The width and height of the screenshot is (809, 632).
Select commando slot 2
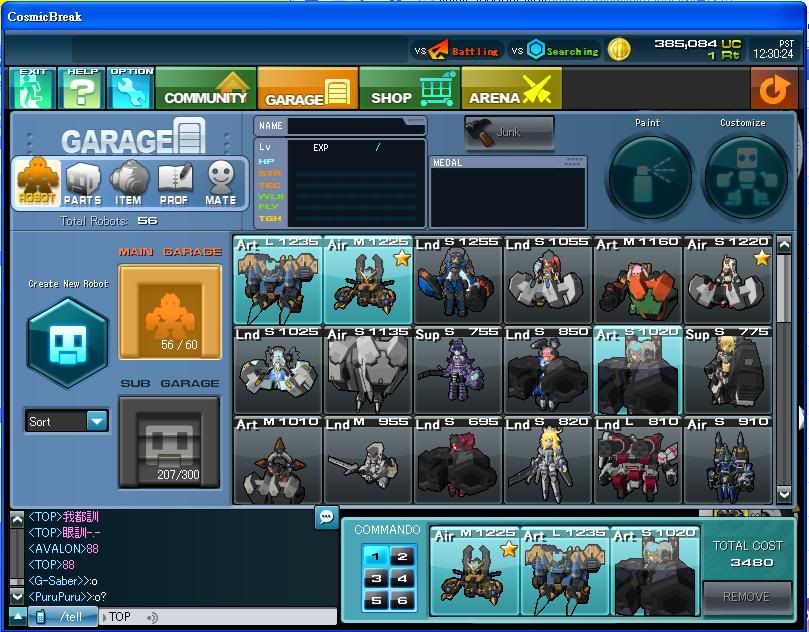[401, 557]
